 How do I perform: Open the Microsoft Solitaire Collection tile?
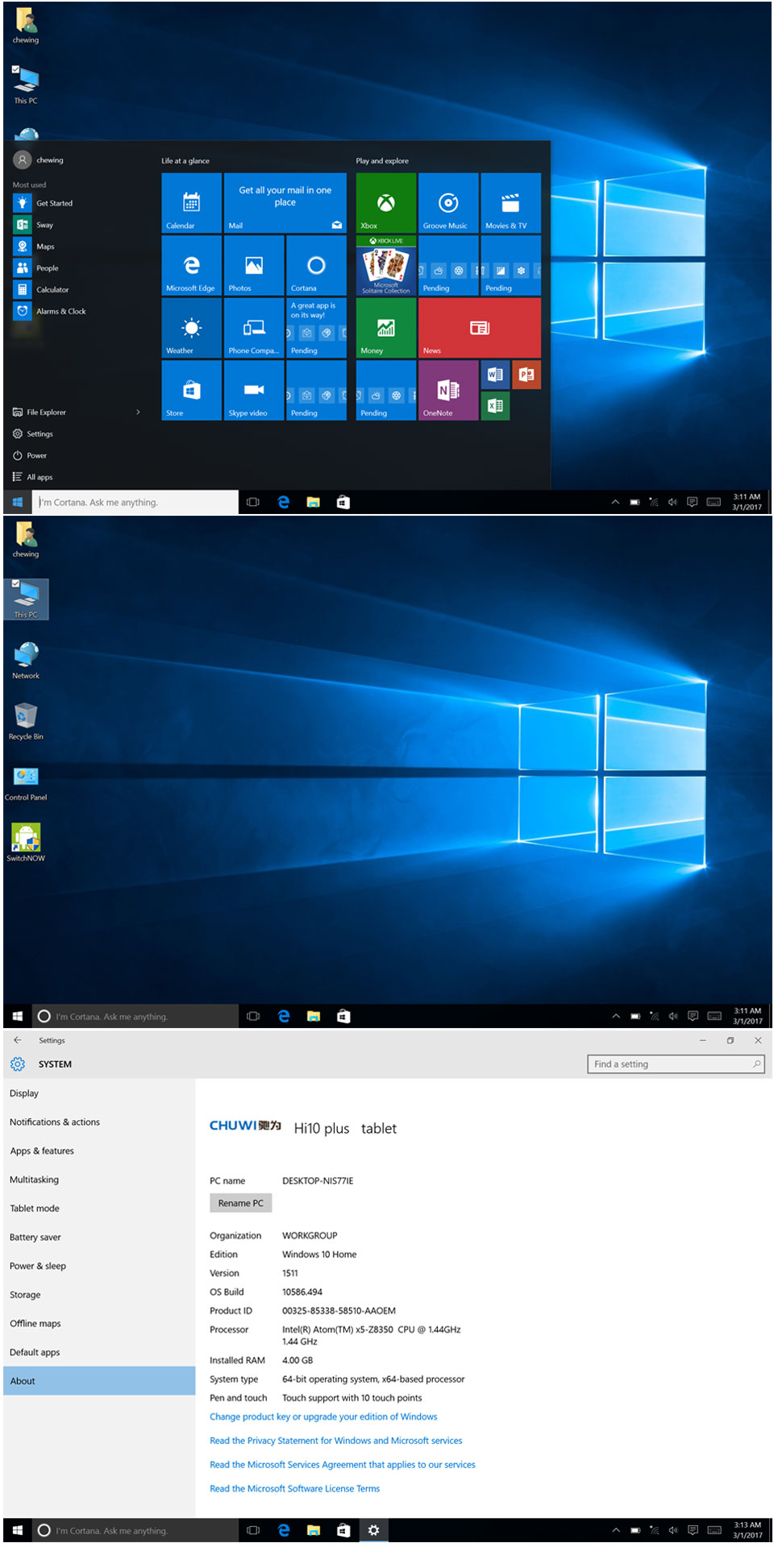(x=385, y=266)
